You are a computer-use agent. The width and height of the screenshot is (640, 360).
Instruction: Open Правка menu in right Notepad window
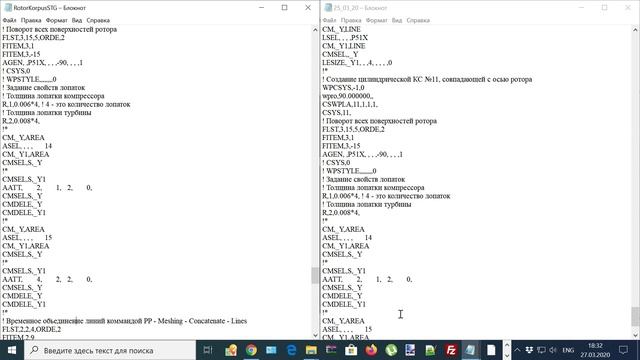(x=351, y=20)
